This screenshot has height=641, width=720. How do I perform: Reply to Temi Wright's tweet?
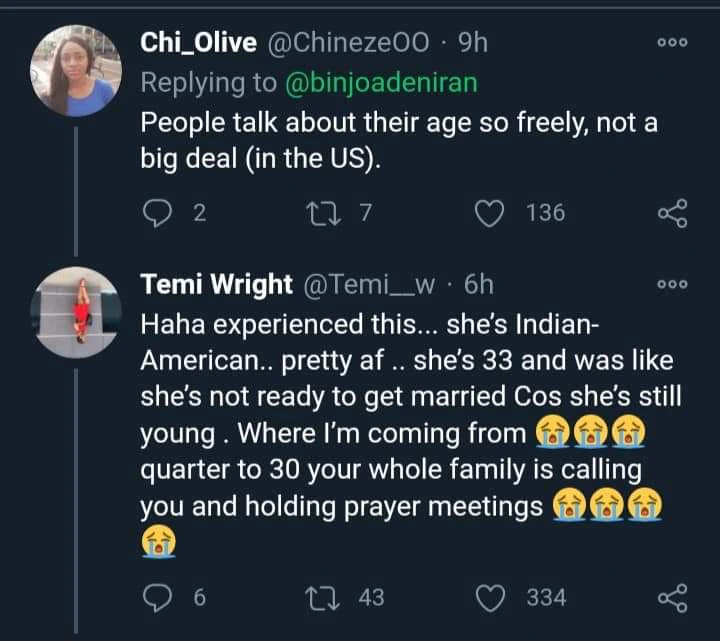point(157,597)
